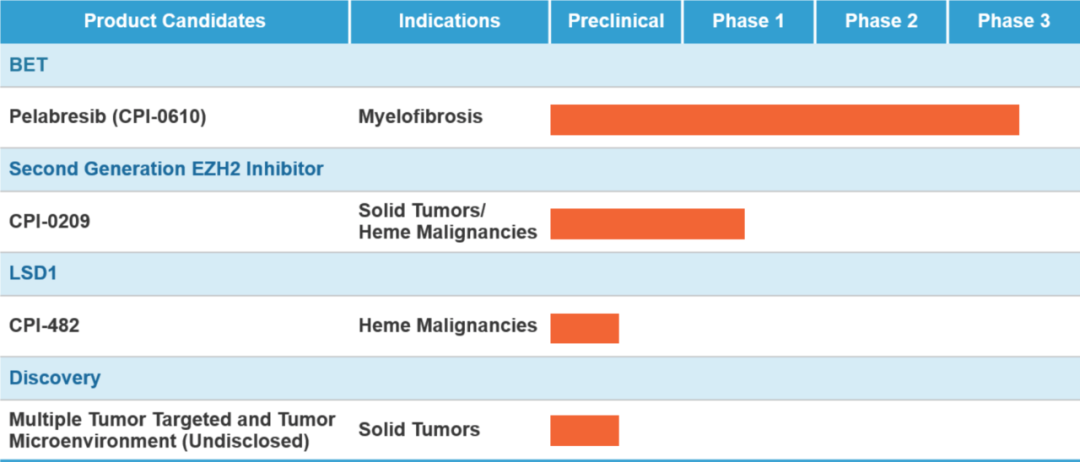Click the Discovery row orange progress bar

(x=585, y=430)
